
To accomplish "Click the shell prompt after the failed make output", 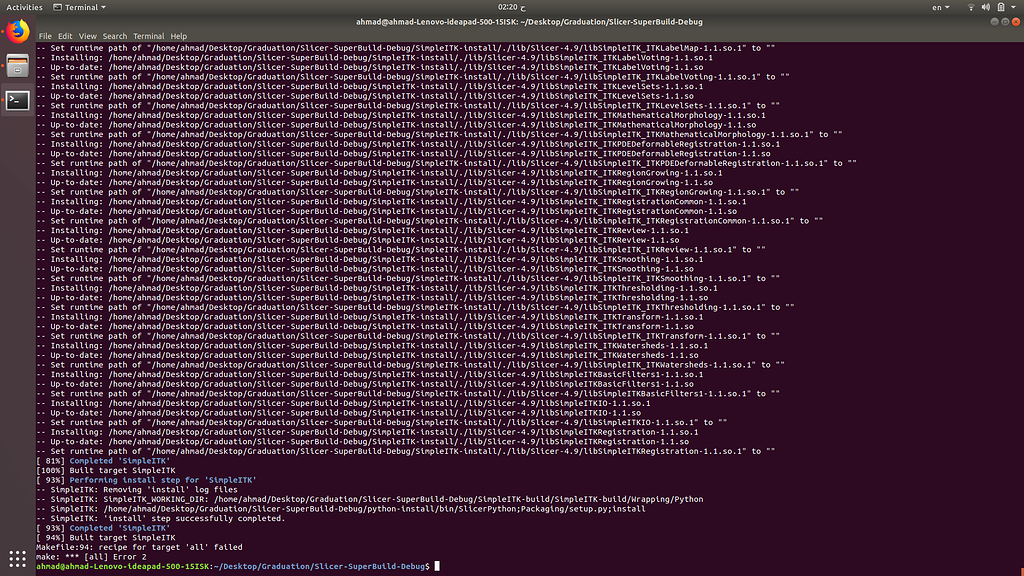I will (x=438, y=564).
